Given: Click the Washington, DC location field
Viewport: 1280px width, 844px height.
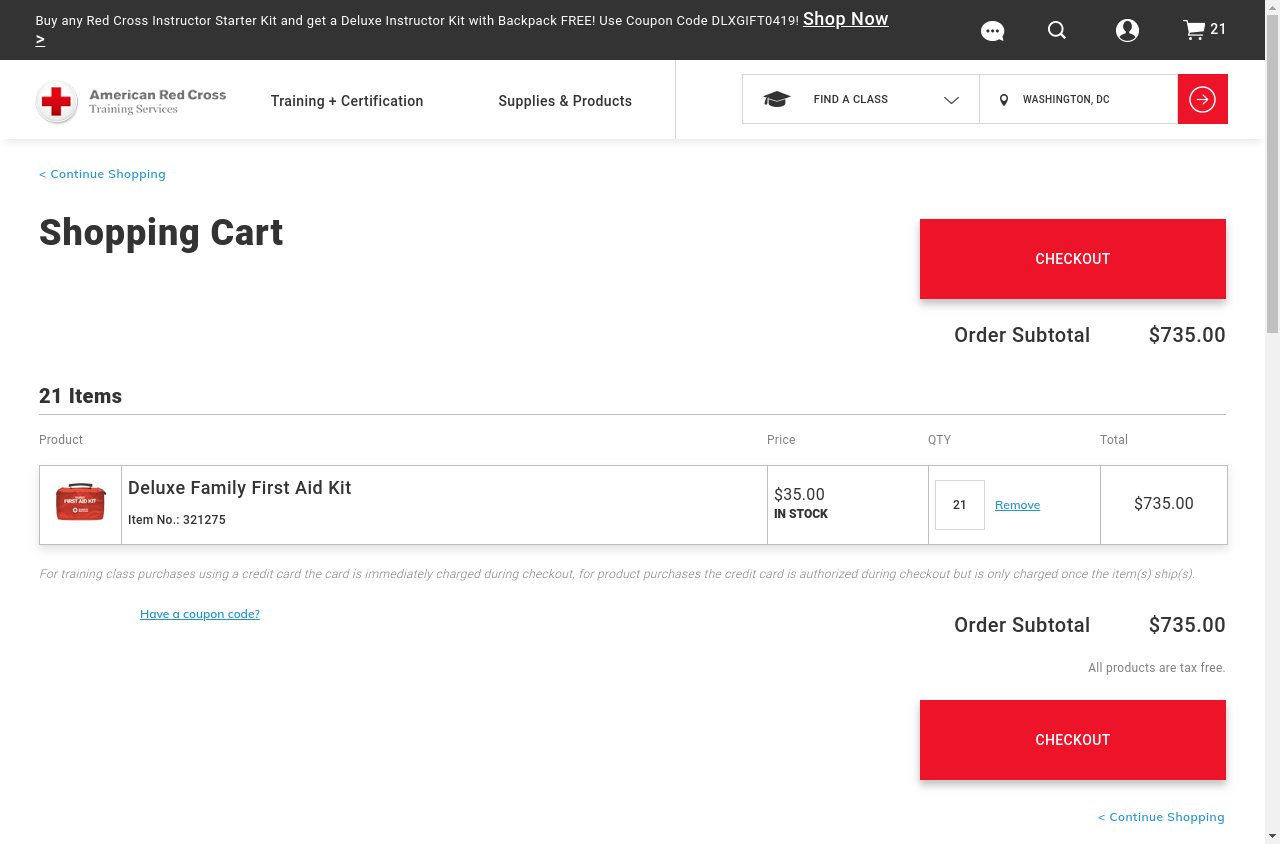Looking at the screenshot, I should coord(1090,100).
